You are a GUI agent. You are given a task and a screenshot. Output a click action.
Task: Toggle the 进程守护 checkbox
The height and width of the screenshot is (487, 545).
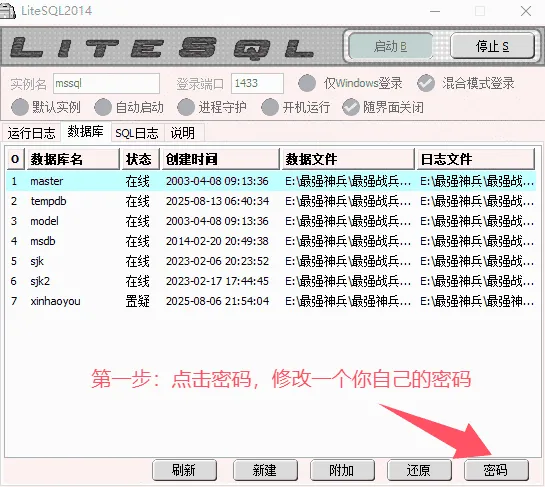[186, 107]
